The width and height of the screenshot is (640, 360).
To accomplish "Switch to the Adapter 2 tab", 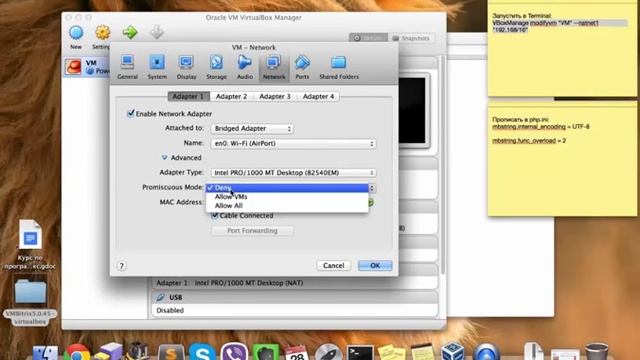I will [x=231, y=96].
